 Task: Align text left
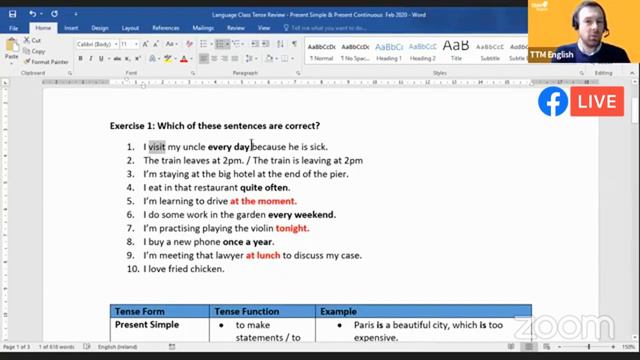[204, 59]
